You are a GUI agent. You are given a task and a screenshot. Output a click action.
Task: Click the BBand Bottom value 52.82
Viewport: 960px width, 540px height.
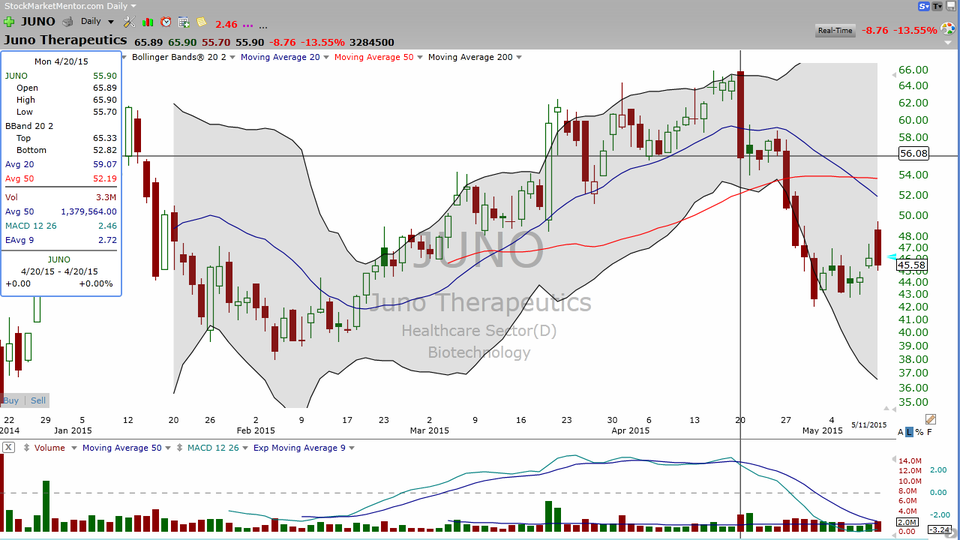(x=105, y=150)
